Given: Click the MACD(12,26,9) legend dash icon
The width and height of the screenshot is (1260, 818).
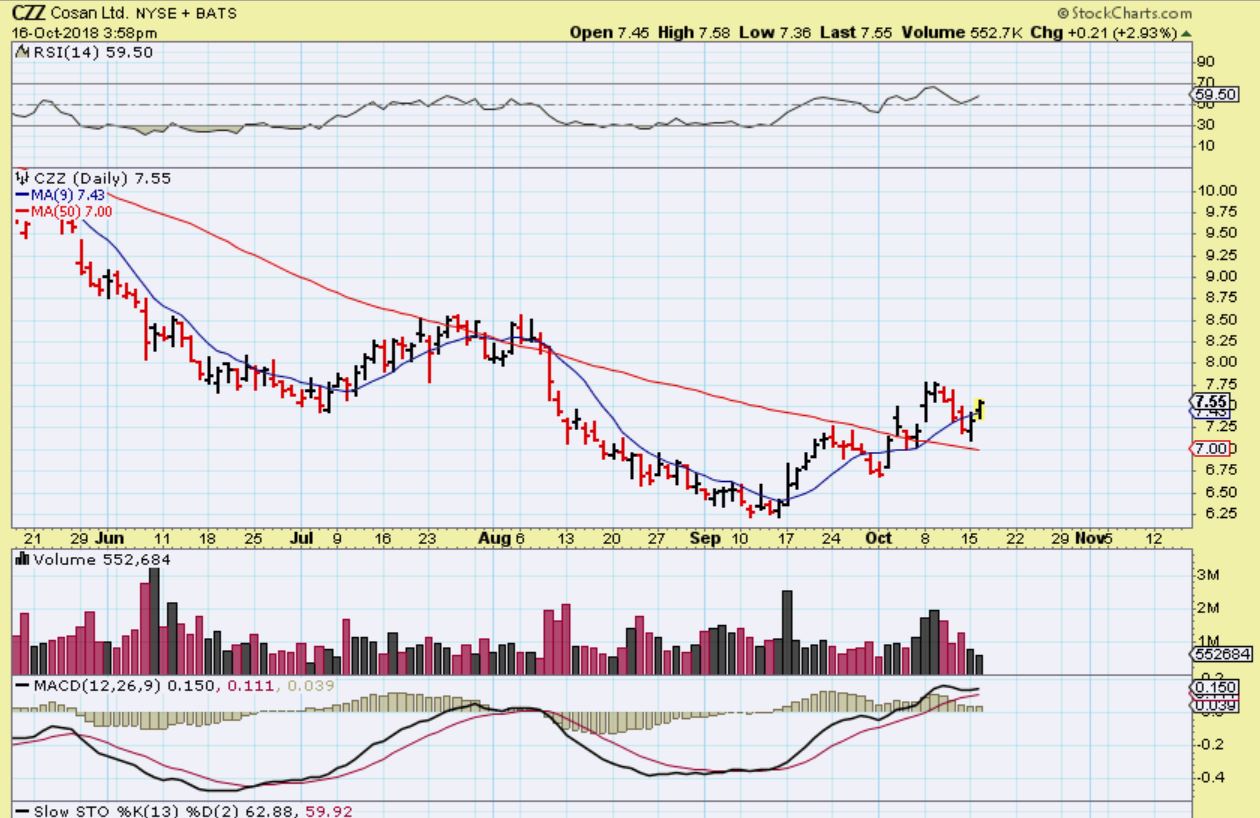Looking at the screenshot, I should (x=21, y=685).
